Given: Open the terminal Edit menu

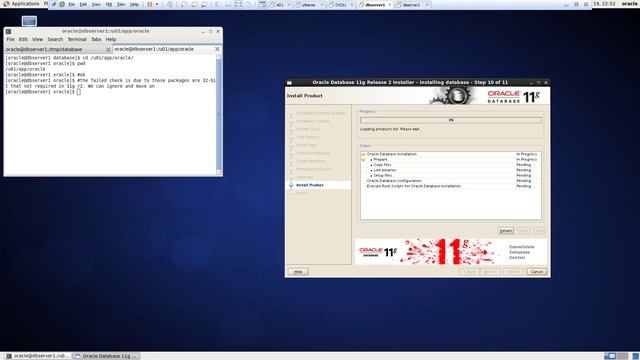Looking at the screenshot, I should 23,40.
